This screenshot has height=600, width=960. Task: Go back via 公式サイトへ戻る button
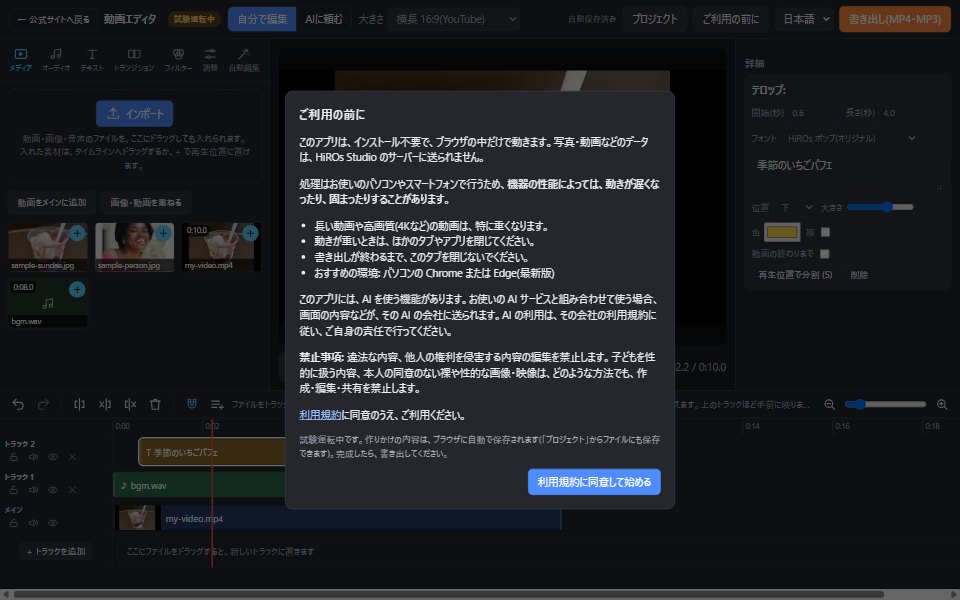coord(53,20)
